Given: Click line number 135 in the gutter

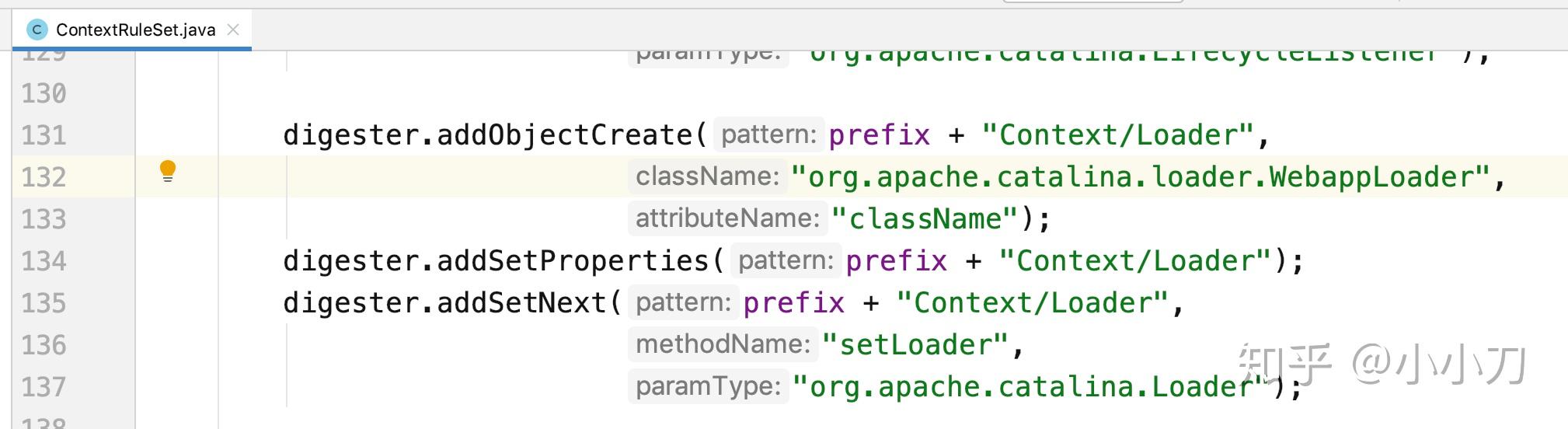Looking at the screenshot, I should 44,303.
